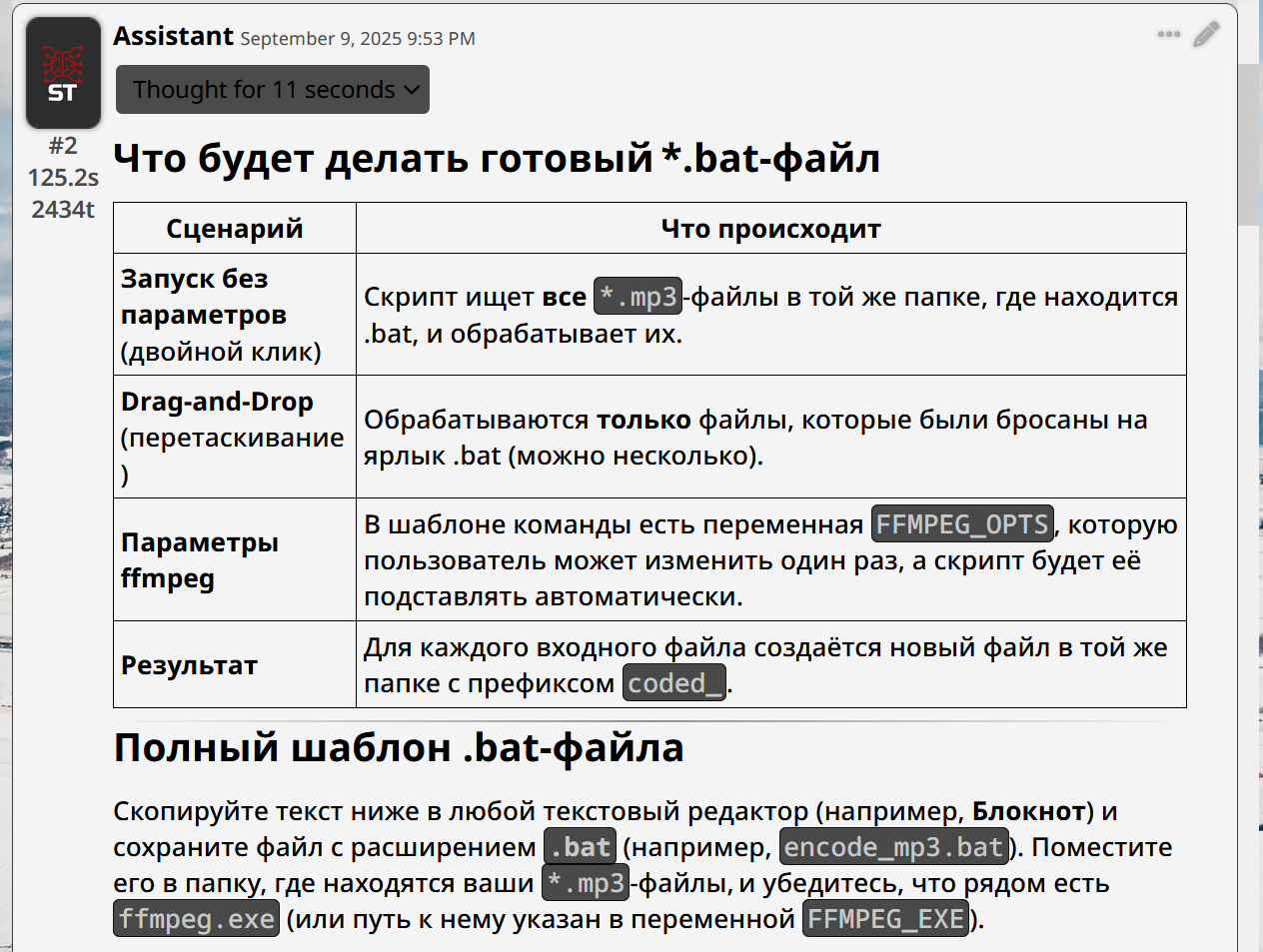
Task: Click the generation time 125.2s
Action: click(x=63, y=178)
